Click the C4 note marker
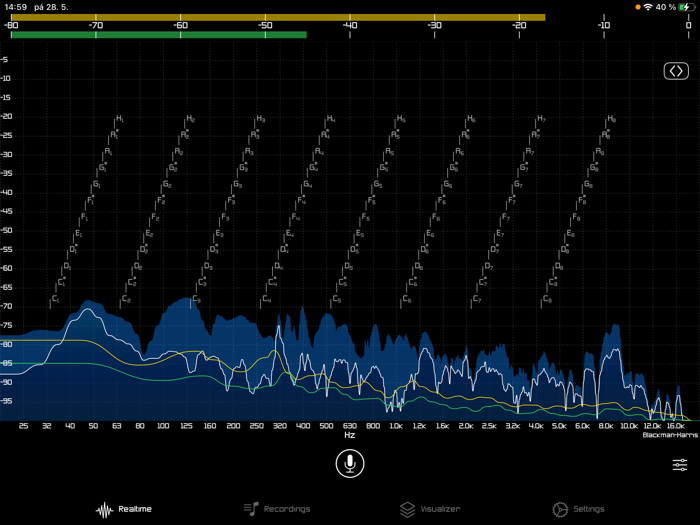 [266, 300]
